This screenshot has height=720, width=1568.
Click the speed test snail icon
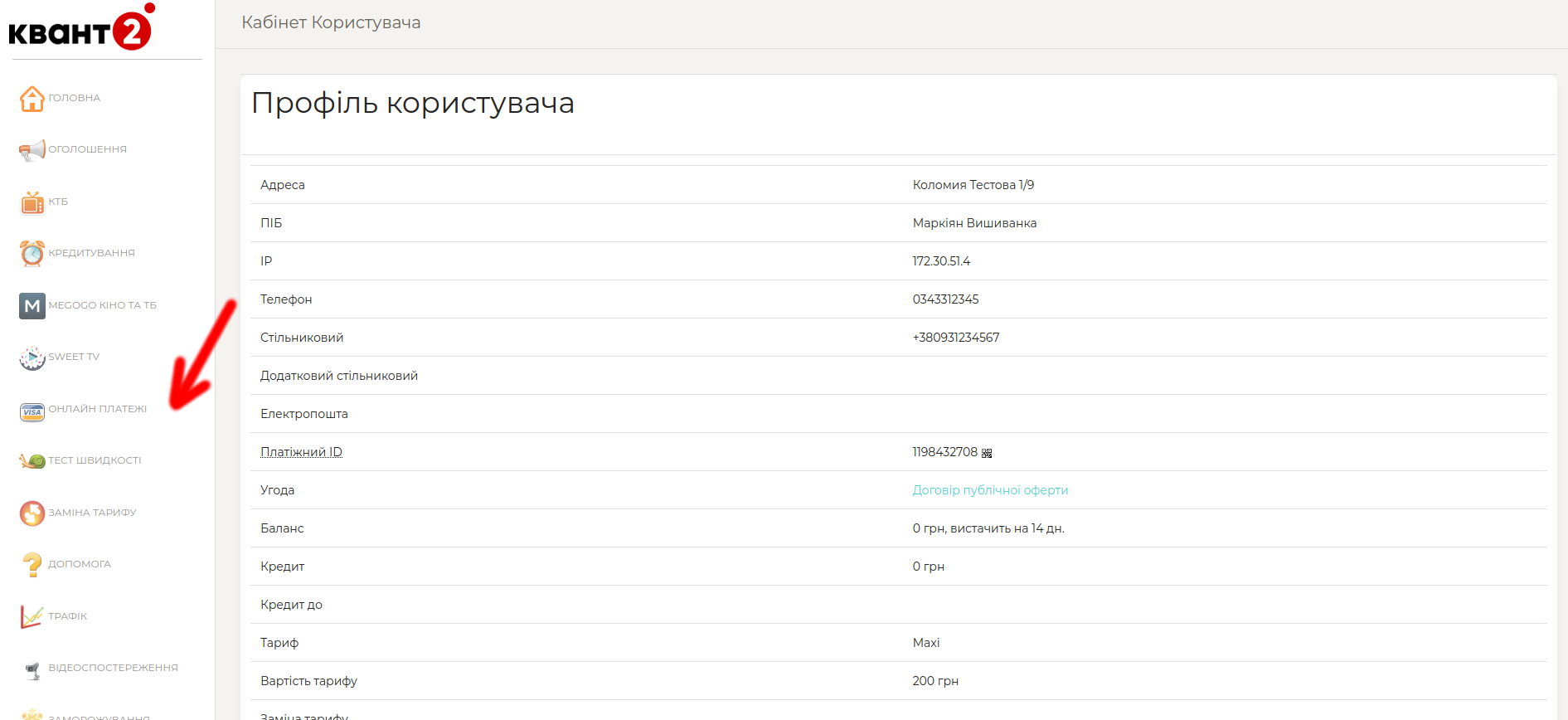[32, 461]
